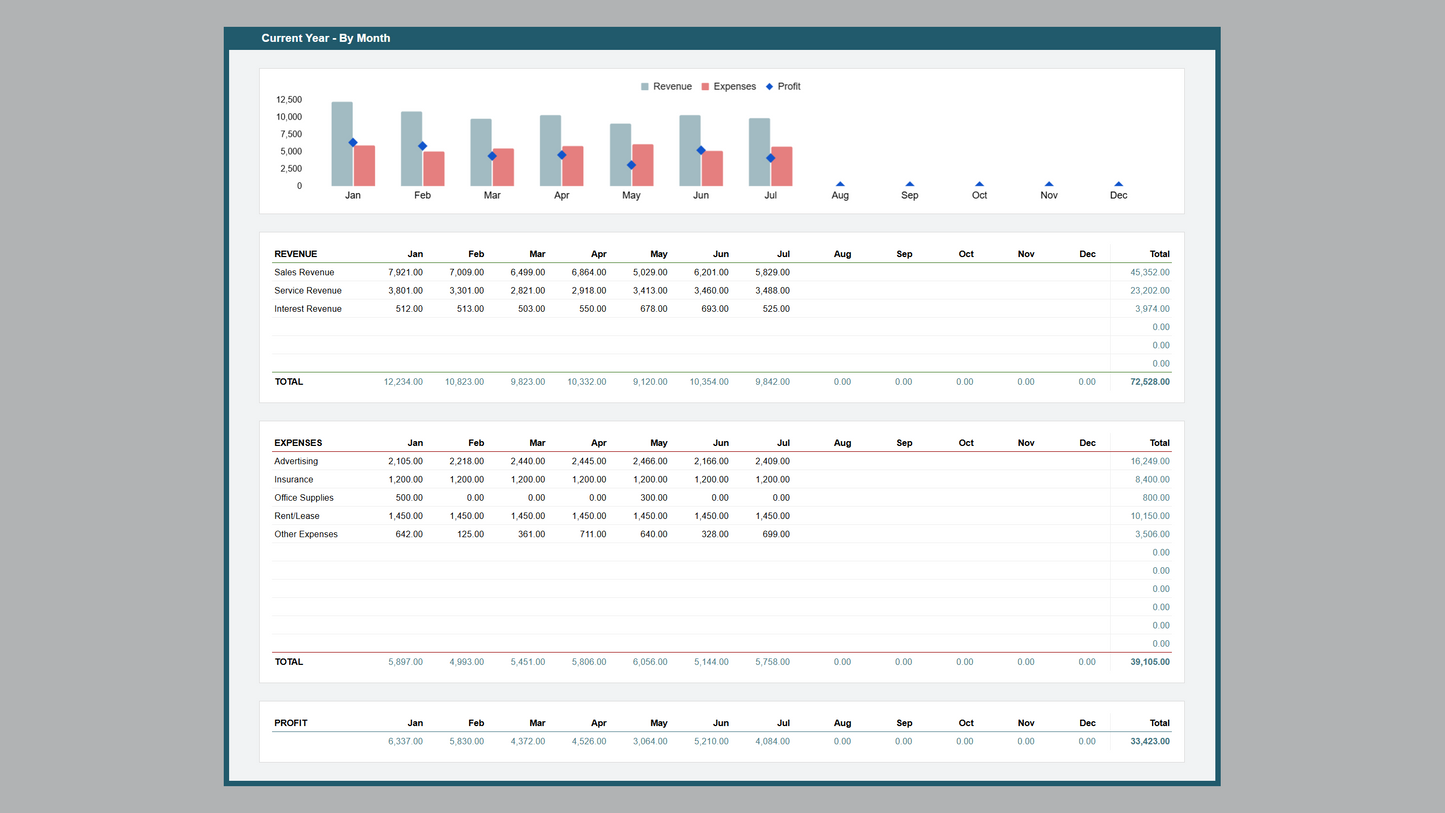Select the March profit diamond marker
Image resolution: width=1445 pixels, height=813 pixels.
pos(492,156)
